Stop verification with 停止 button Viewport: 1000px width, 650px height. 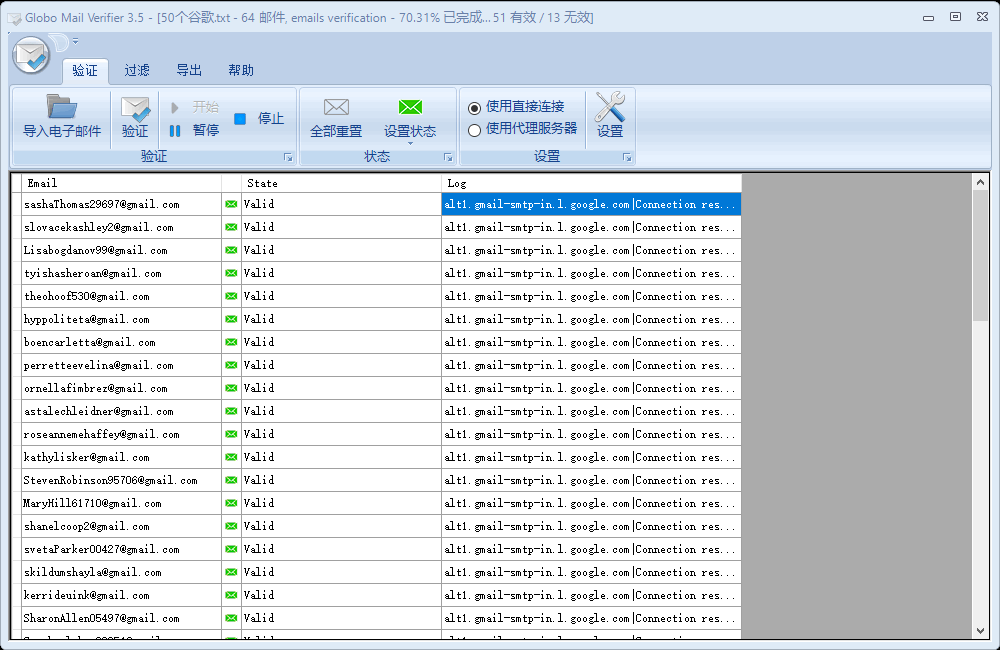(259, 119)
